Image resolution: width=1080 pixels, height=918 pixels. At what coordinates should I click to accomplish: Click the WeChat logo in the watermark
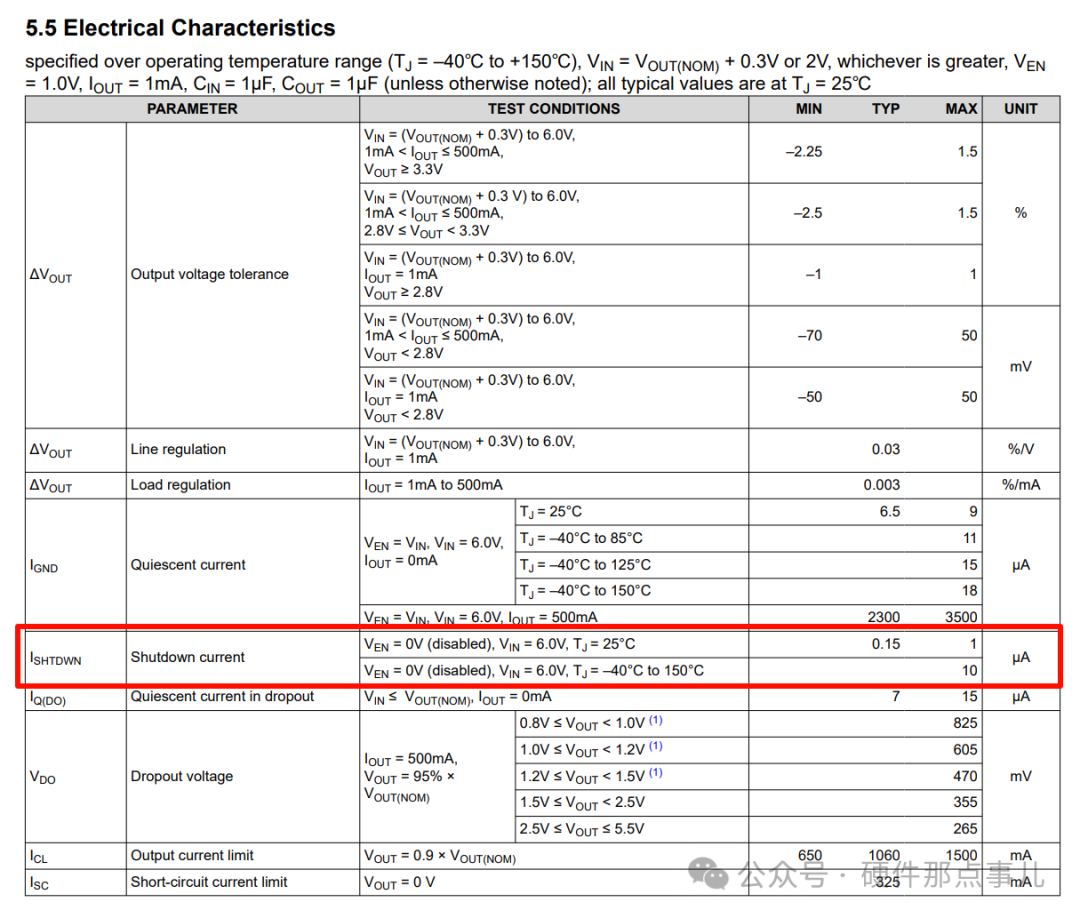click(x=709, y=873)
